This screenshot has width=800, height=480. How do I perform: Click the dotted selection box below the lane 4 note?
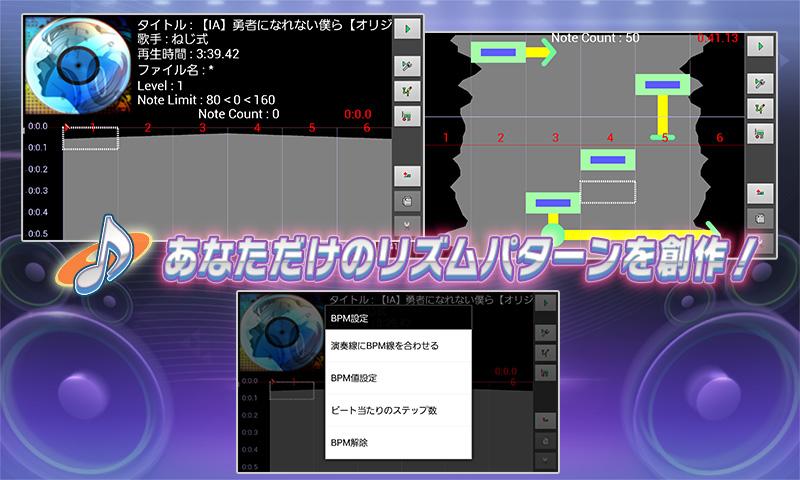pos(608,192)
